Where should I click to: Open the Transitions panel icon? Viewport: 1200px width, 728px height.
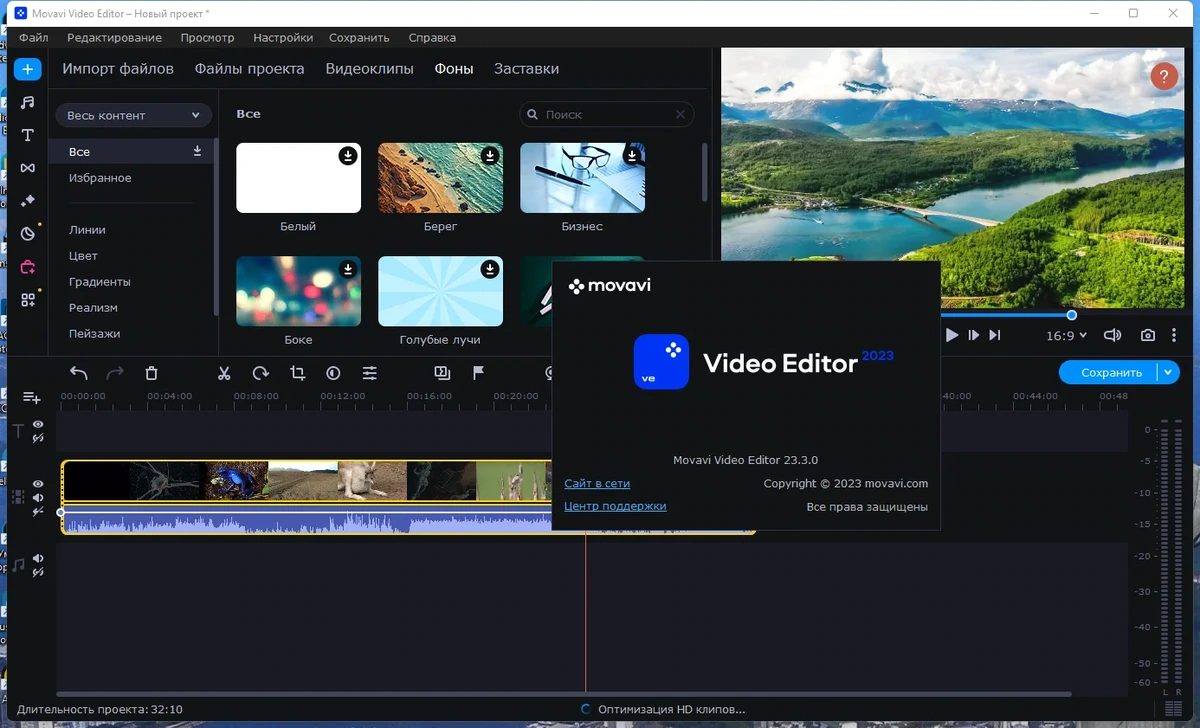[x=27, y=168]
